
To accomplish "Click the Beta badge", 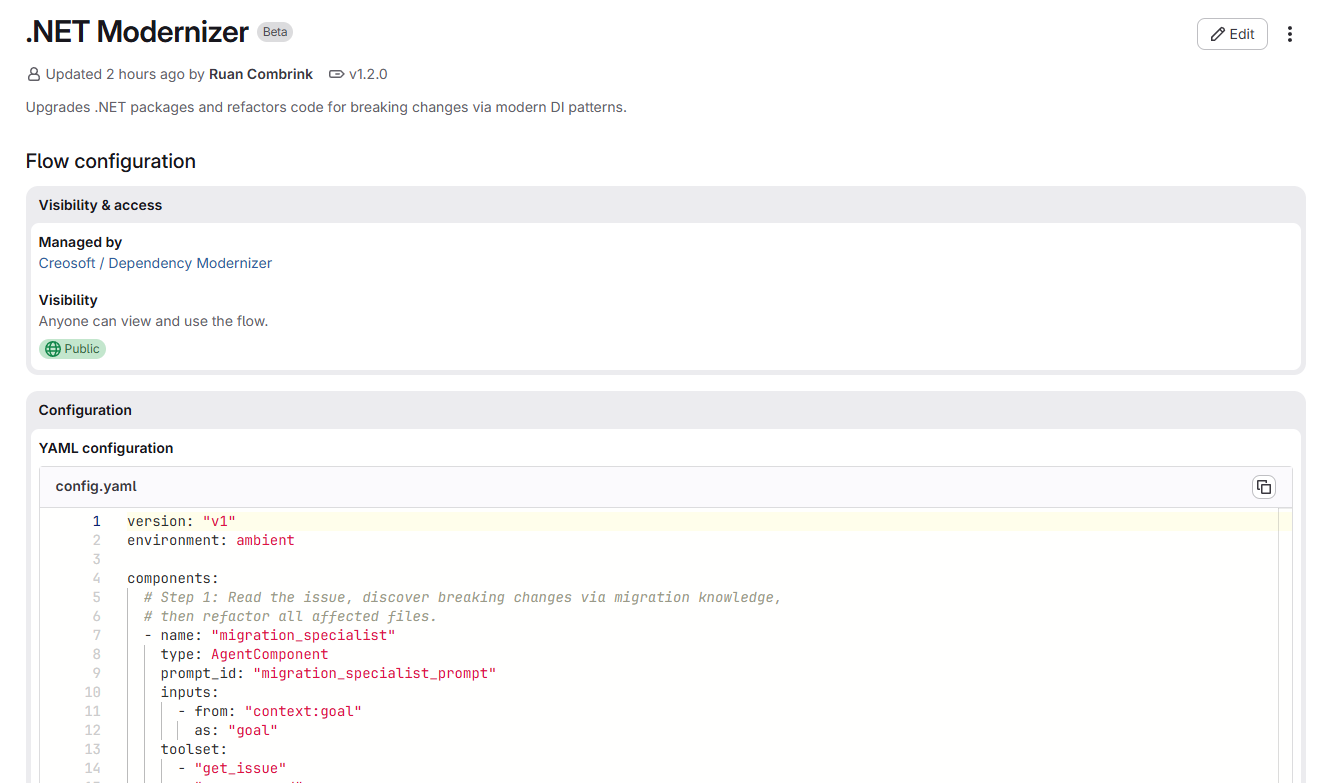I will 275,32.
